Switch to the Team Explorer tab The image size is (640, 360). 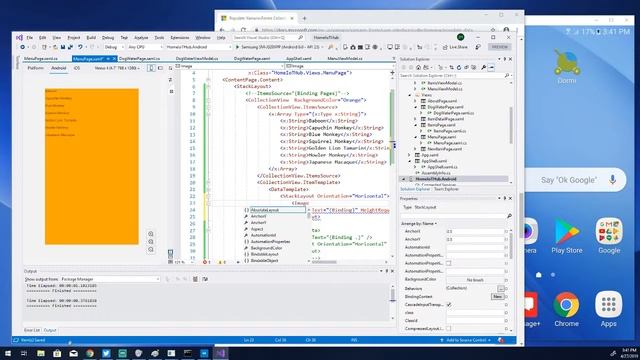click(x=446, y=189)
